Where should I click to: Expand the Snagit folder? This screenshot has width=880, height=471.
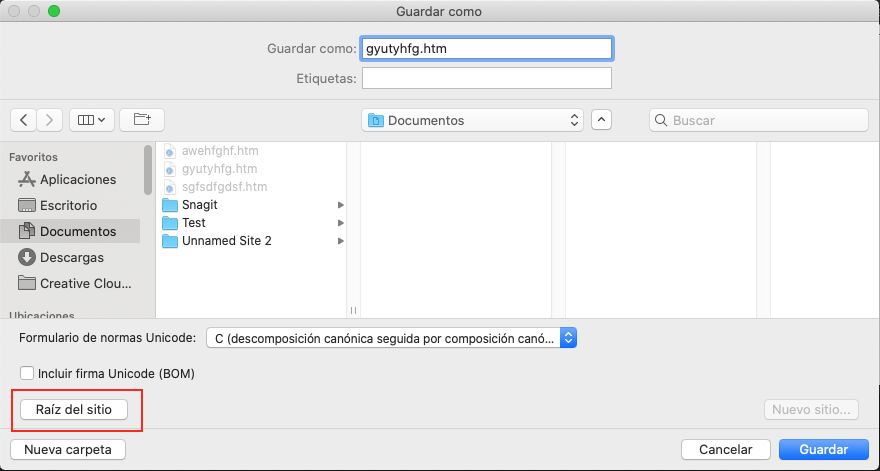[341, 205]
